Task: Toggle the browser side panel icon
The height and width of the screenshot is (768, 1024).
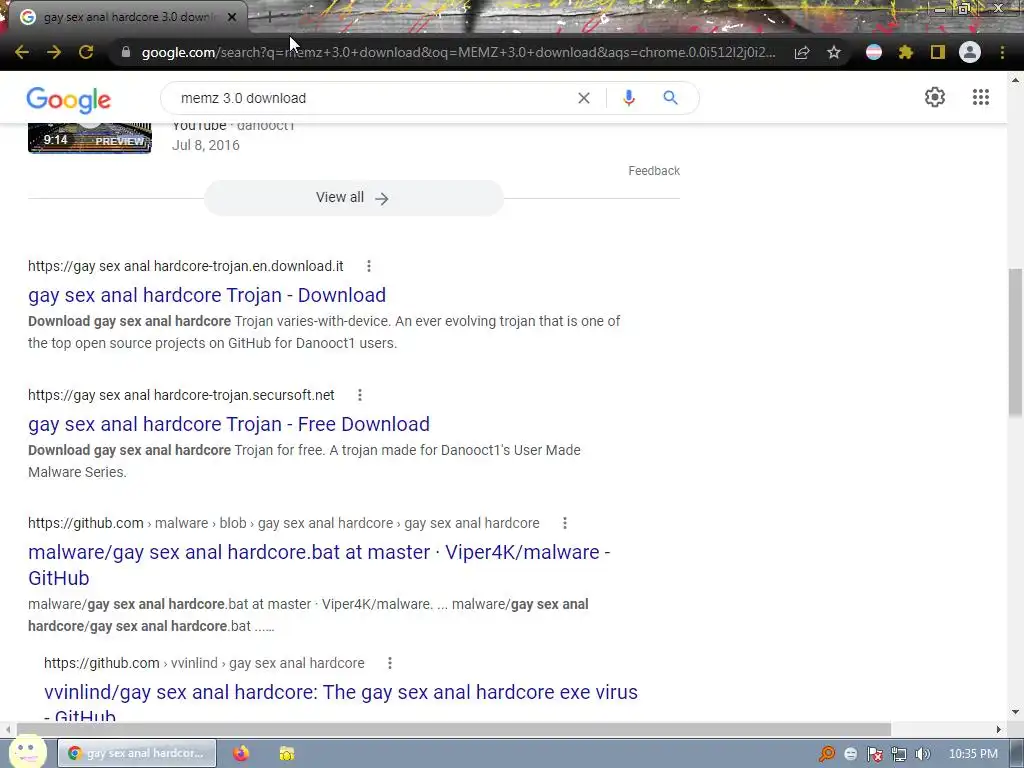Action: [x=938, y=52]
